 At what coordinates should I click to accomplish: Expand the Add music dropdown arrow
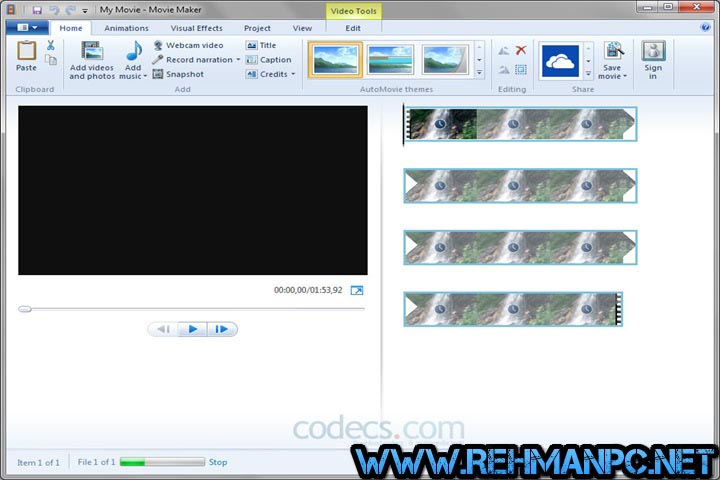tap(145, 76)
